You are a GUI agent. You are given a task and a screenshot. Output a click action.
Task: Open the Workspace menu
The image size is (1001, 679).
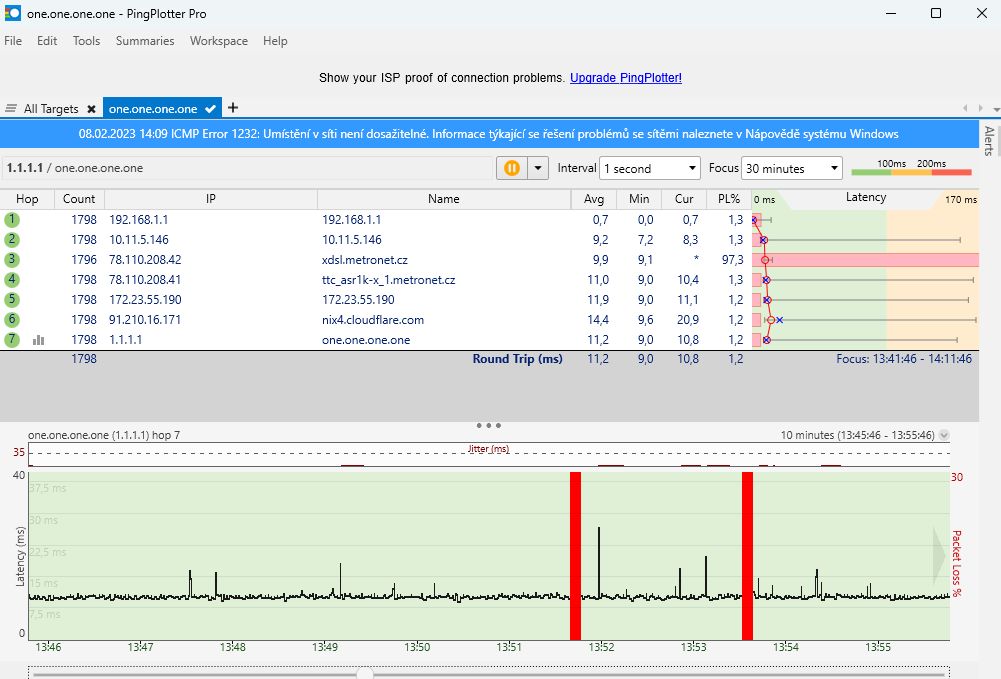tap(218, 41)
